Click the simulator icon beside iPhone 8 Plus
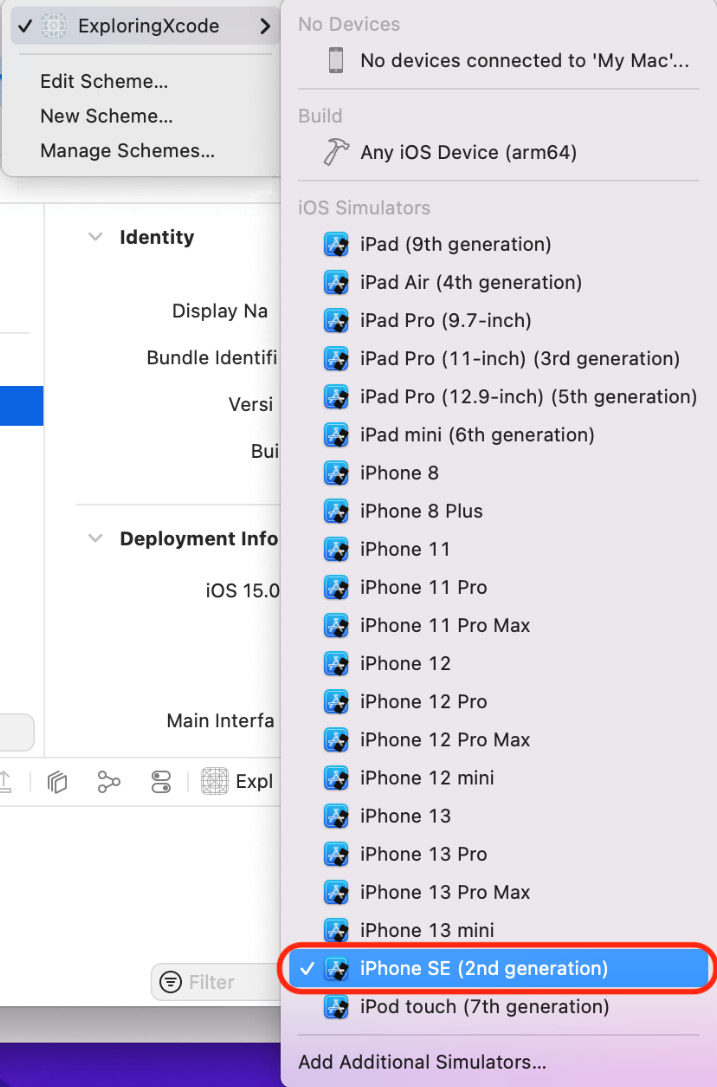The image size is (717, 1087). (x=336, y=511)
